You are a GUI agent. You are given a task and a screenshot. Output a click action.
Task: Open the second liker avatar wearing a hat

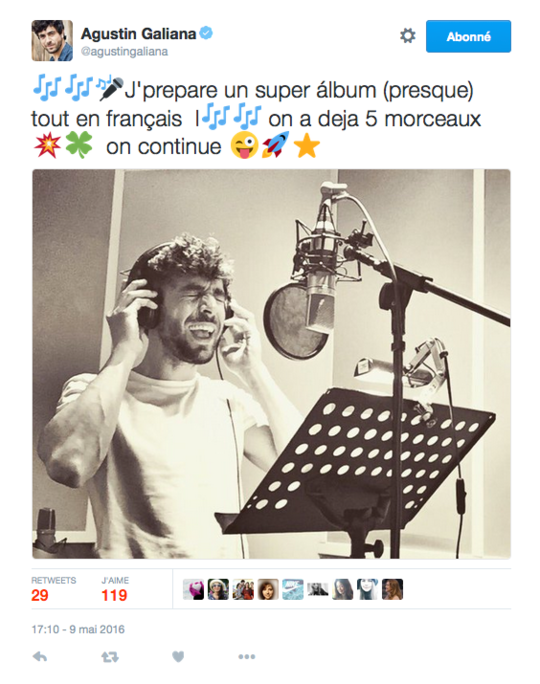(x=218, y=589)
